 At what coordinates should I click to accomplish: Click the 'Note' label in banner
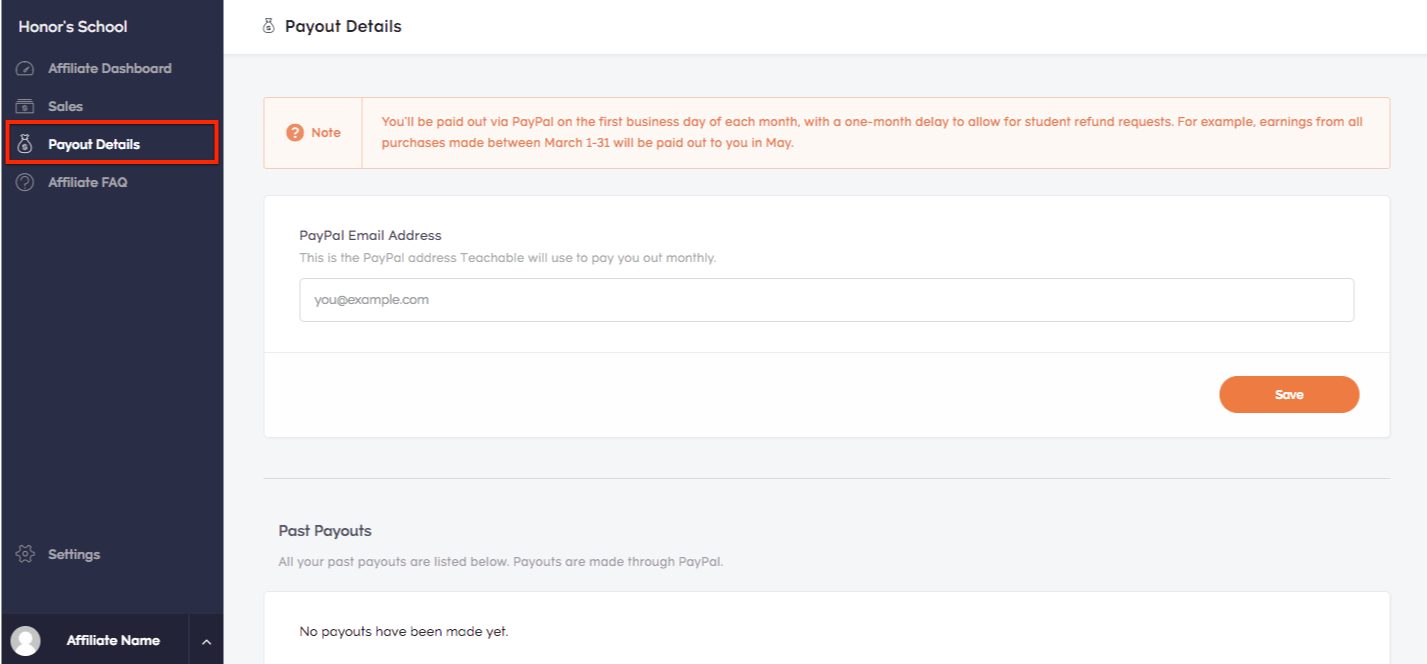[326, 133]
